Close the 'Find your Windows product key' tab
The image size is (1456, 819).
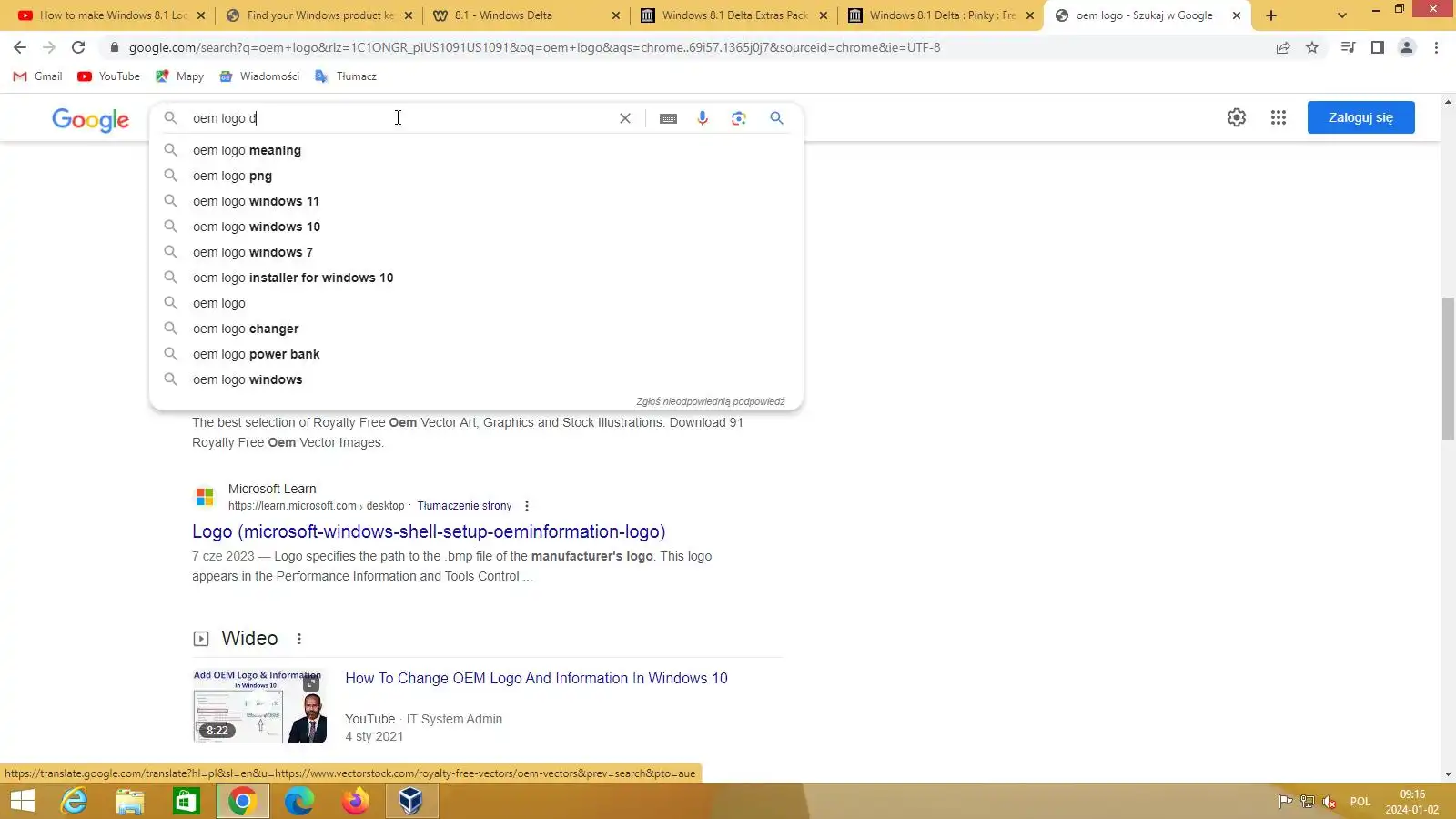(408, 15)
